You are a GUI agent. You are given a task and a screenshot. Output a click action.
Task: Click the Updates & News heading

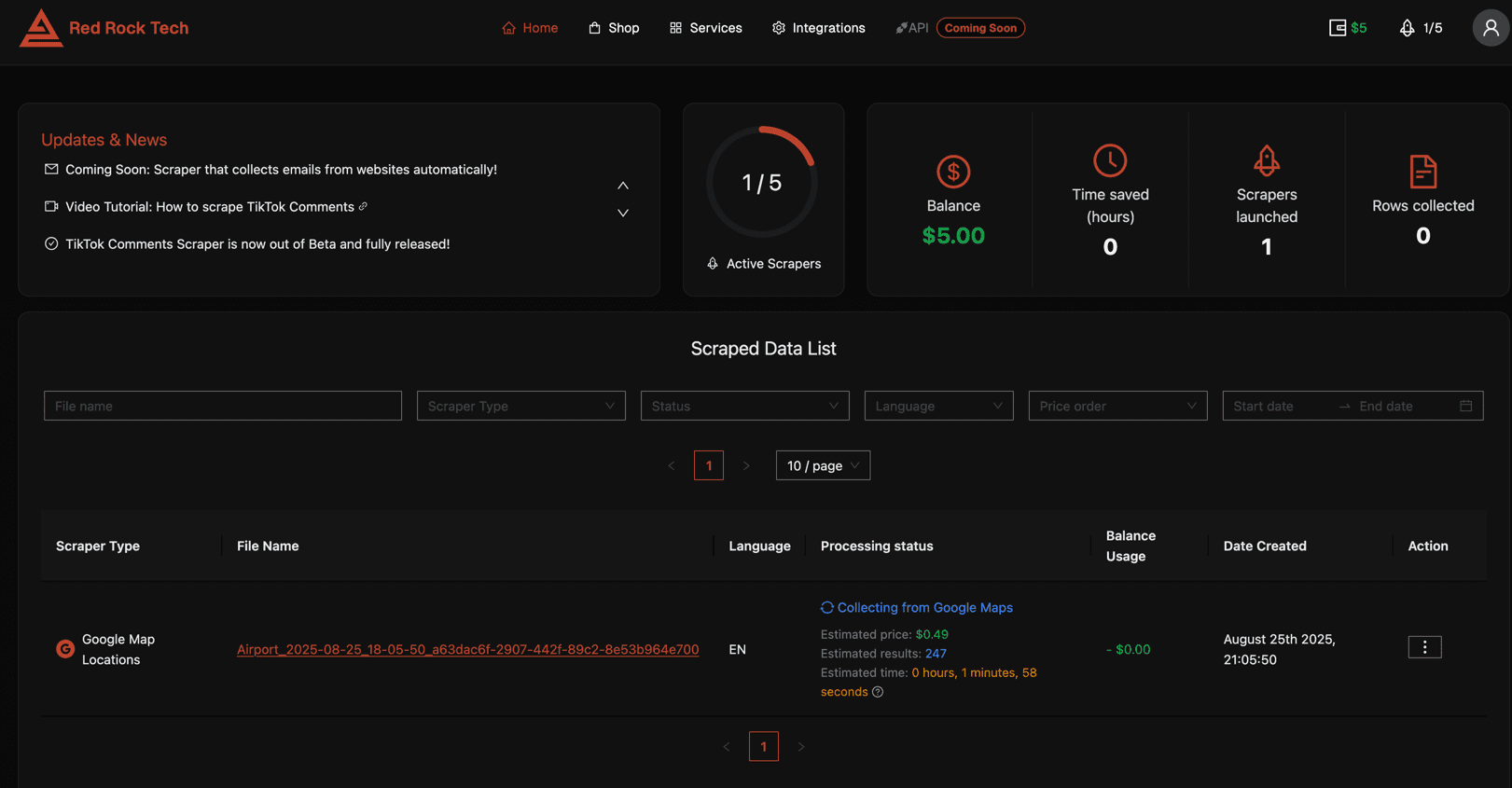pyautogui.click(x=104, y=140)
